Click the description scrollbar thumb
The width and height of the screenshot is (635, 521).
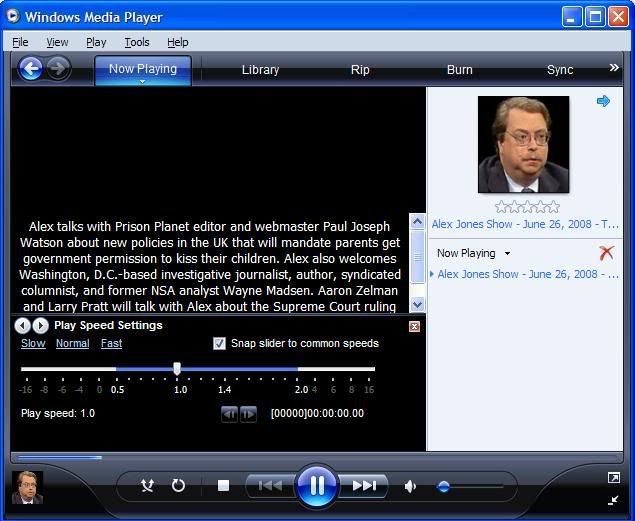pos(417,257)
